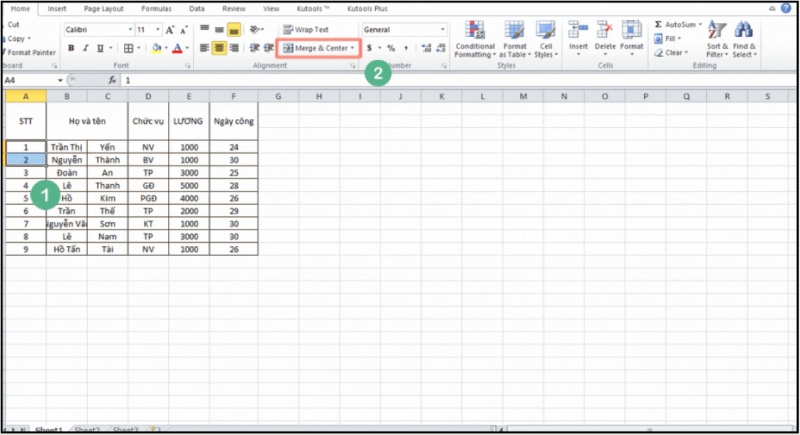Apply the red Font Color
The image size is (800, 435).
click(x=177, y=48)
